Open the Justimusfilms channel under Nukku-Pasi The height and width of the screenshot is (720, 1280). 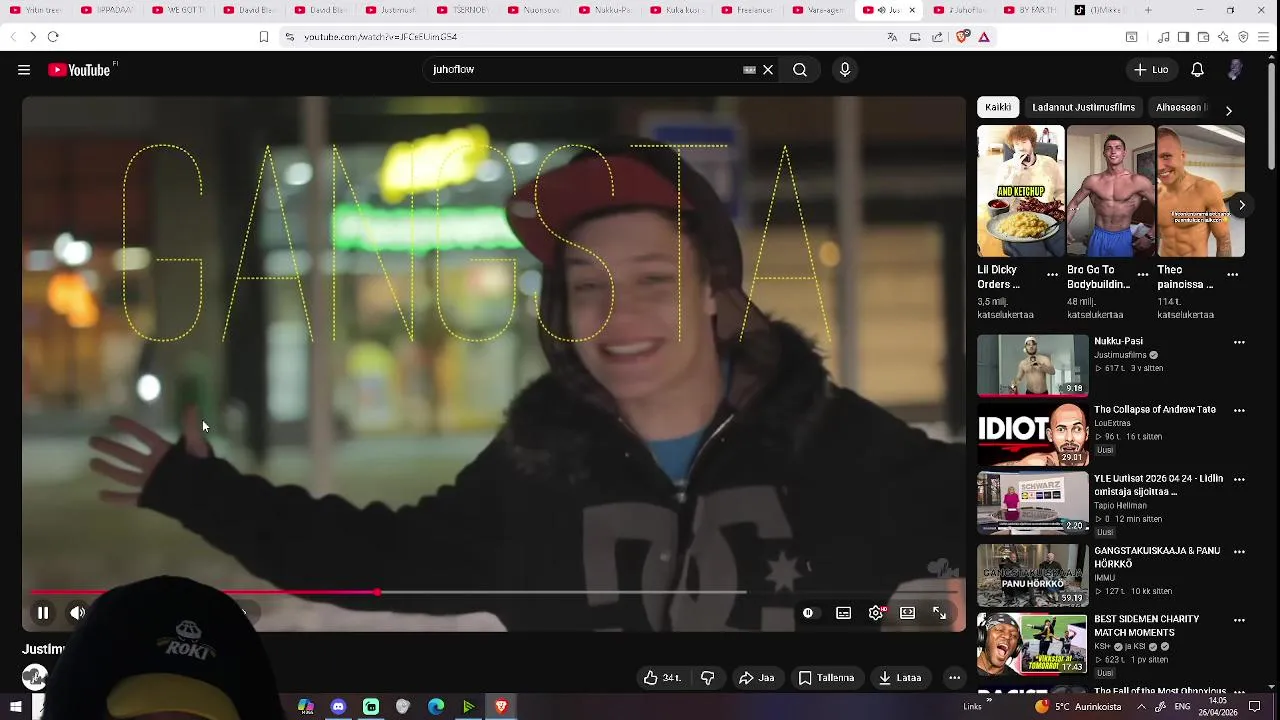1121,355
